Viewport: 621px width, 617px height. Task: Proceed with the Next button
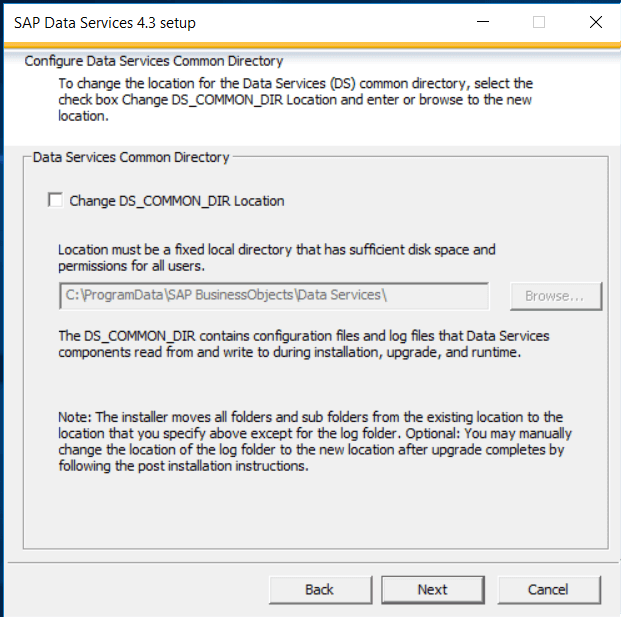433,590
